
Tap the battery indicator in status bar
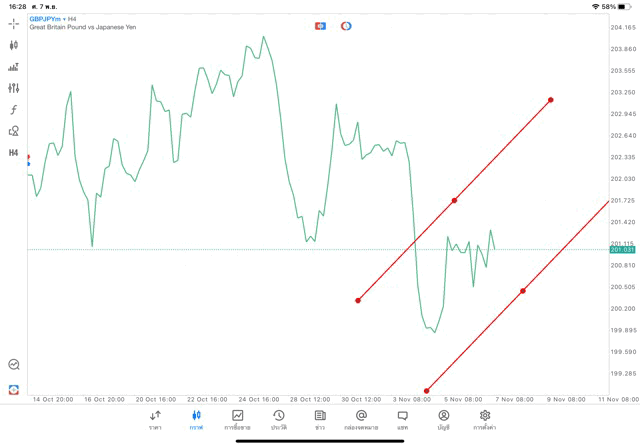click(x=626, y=6)
